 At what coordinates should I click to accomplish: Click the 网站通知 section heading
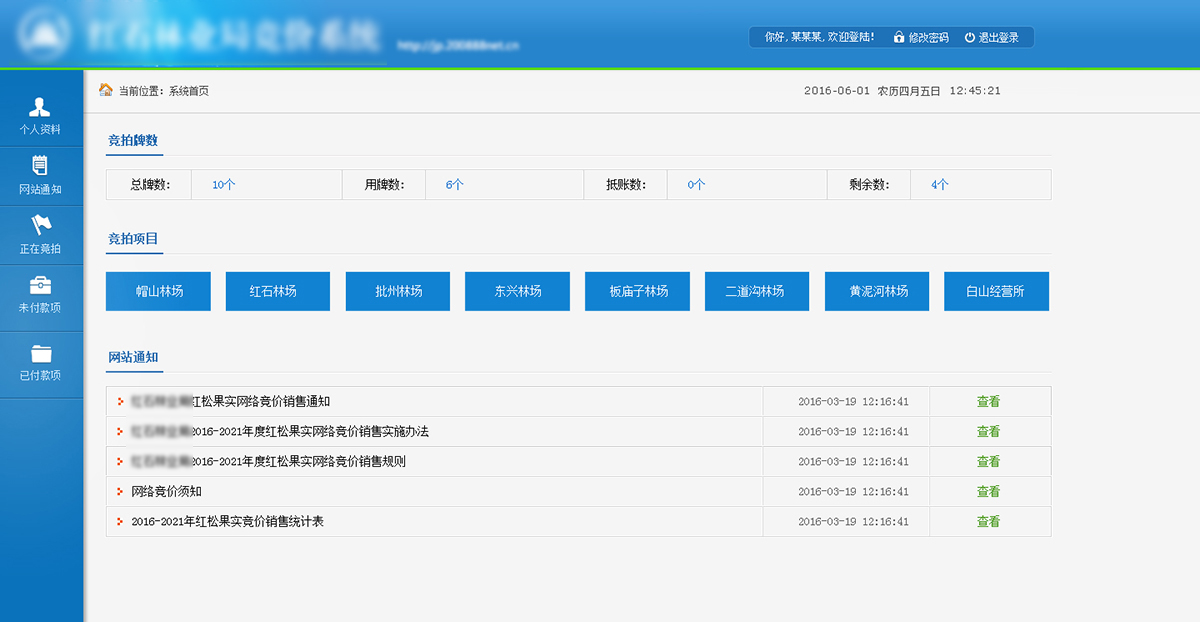133,357
